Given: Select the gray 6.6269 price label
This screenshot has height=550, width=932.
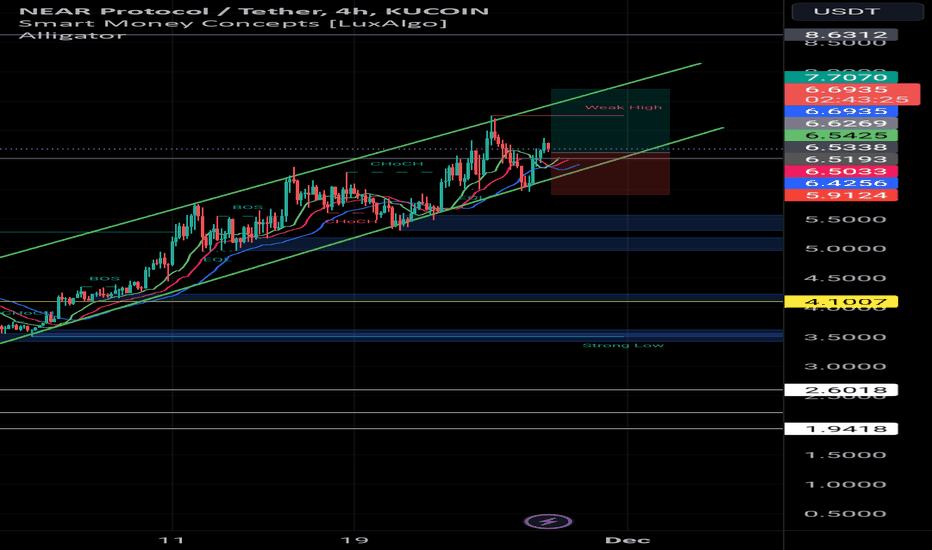Looking at the screenshot, I should pos(841,124).
